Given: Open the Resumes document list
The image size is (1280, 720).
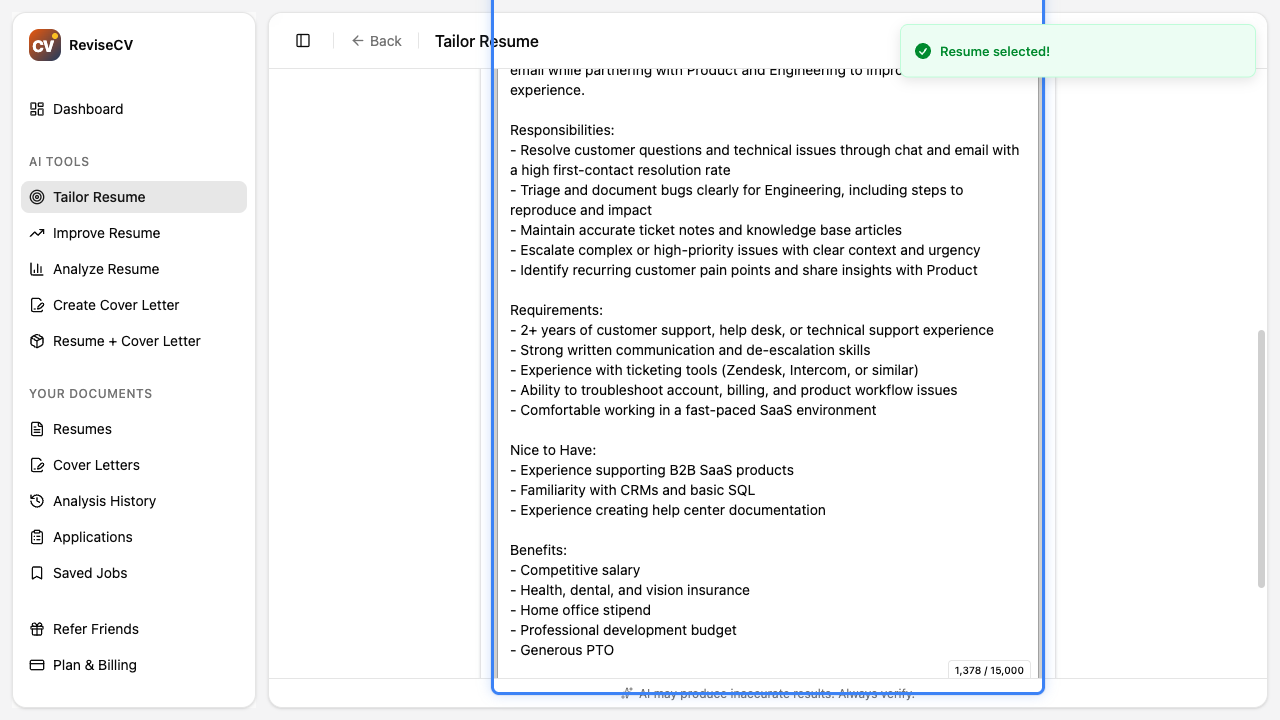Looking at the screenshot, I should 82,429.
